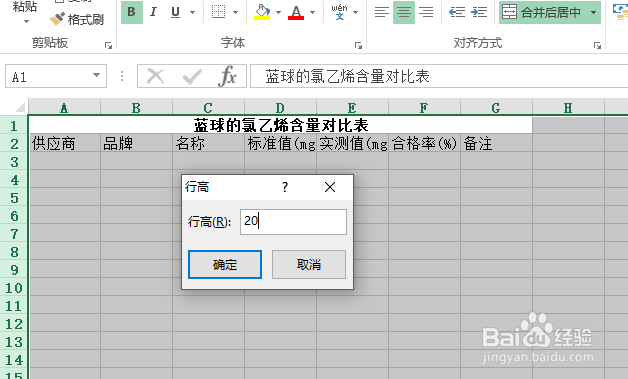Open underline style dropdown arrow
628x379 pixels.
coord(192,12)
